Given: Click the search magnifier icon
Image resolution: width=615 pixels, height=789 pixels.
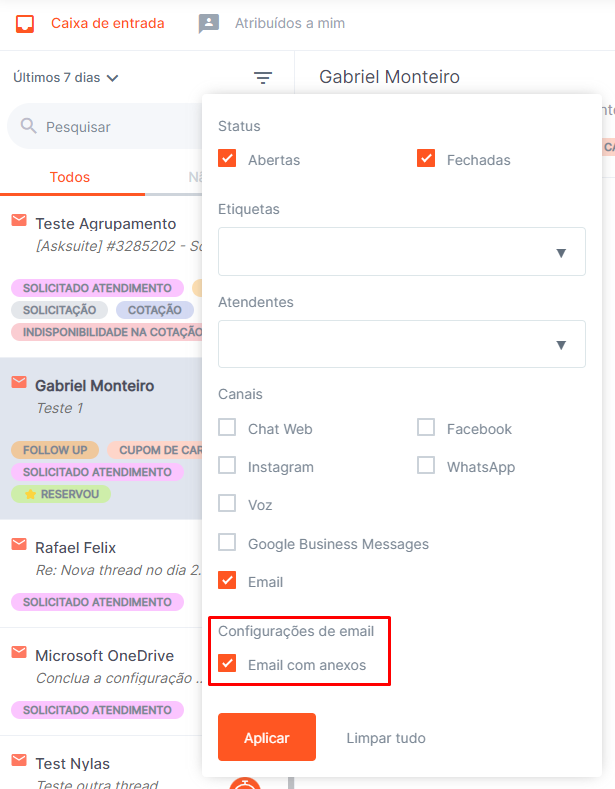Looking at the screenshot, I should click(29, 126).
